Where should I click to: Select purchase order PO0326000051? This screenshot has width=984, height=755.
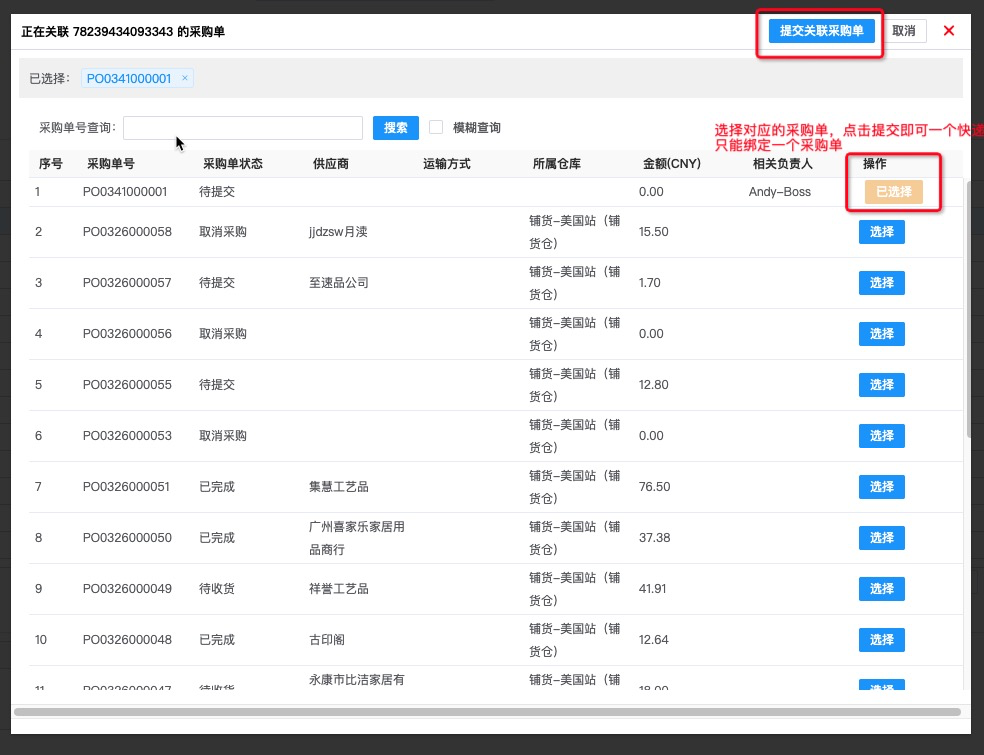pos(882,486)
